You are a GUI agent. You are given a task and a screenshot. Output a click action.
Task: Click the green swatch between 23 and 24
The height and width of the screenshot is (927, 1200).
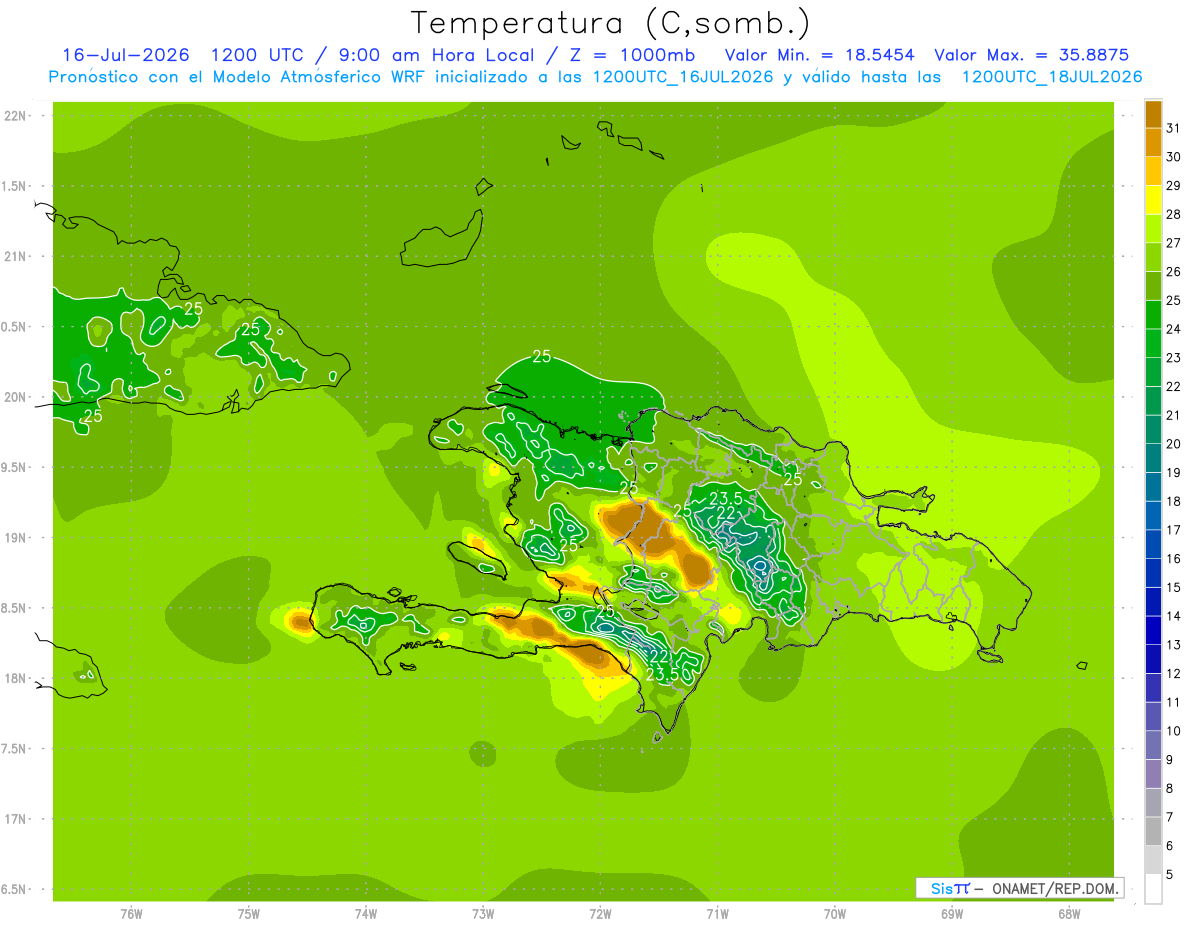(x=1153, y=343)
